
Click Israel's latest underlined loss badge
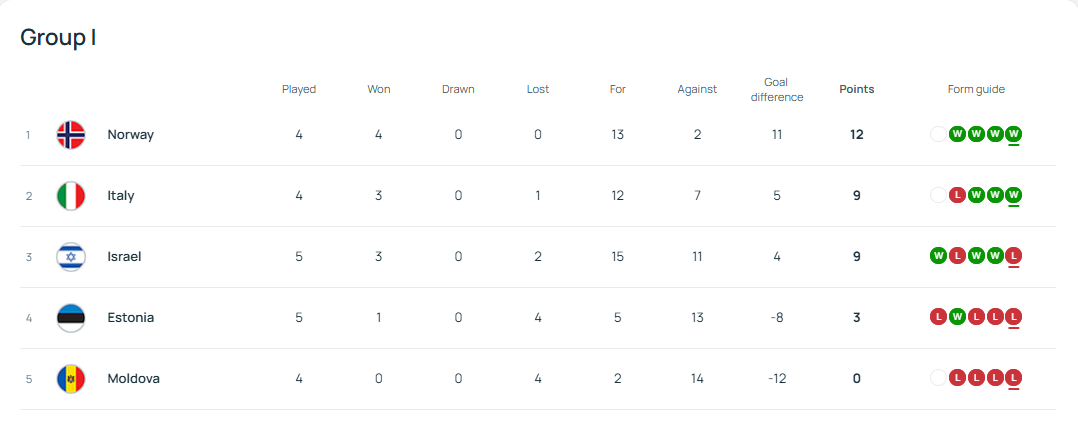1014,256
